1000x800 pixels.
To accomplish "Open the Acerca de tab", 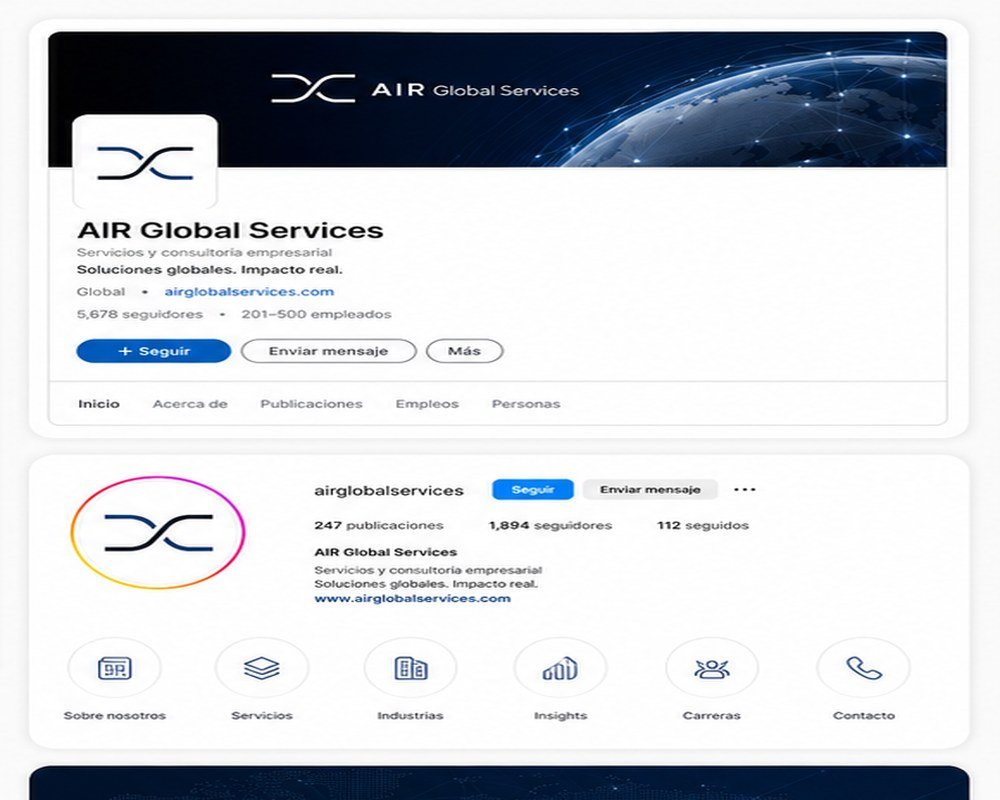I will tap(190, 404).
